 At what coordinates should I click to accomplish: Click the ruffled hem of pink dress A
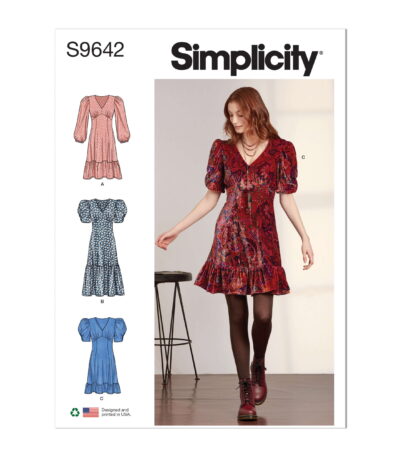[x=102, y=171]
